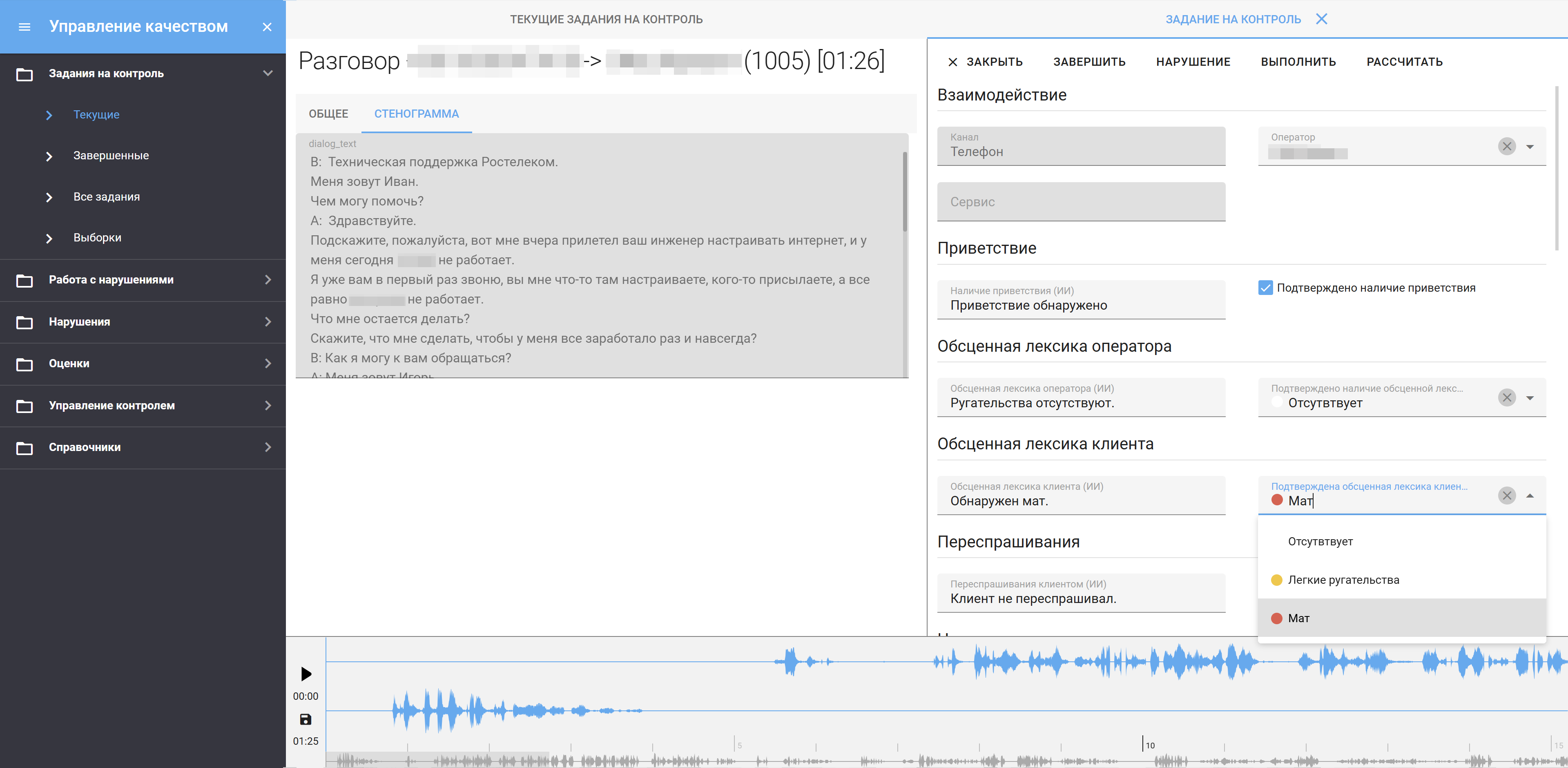
Task: Select the Мат option in dropdown list
Action: [1298, 618]
